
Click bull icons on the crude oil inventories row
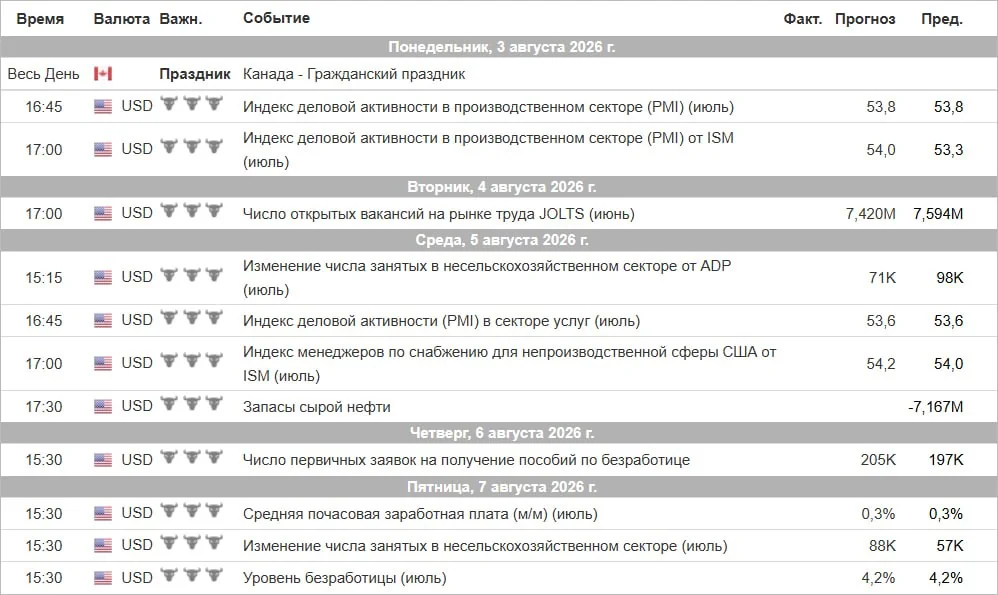[192, 404]
